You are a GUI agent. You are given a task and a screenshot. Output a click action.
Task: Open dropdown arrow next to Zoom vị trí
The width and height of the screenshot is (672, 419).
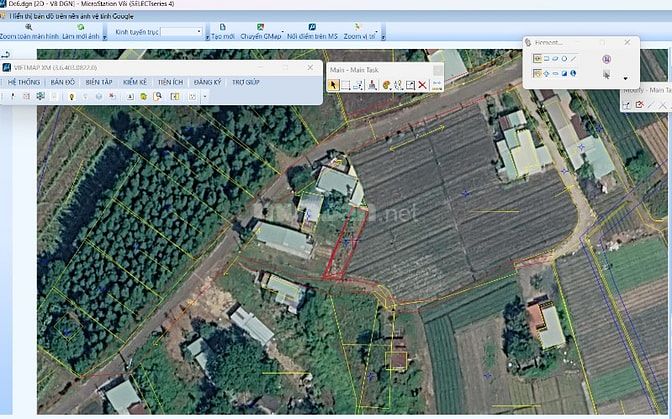pos(377,32)
